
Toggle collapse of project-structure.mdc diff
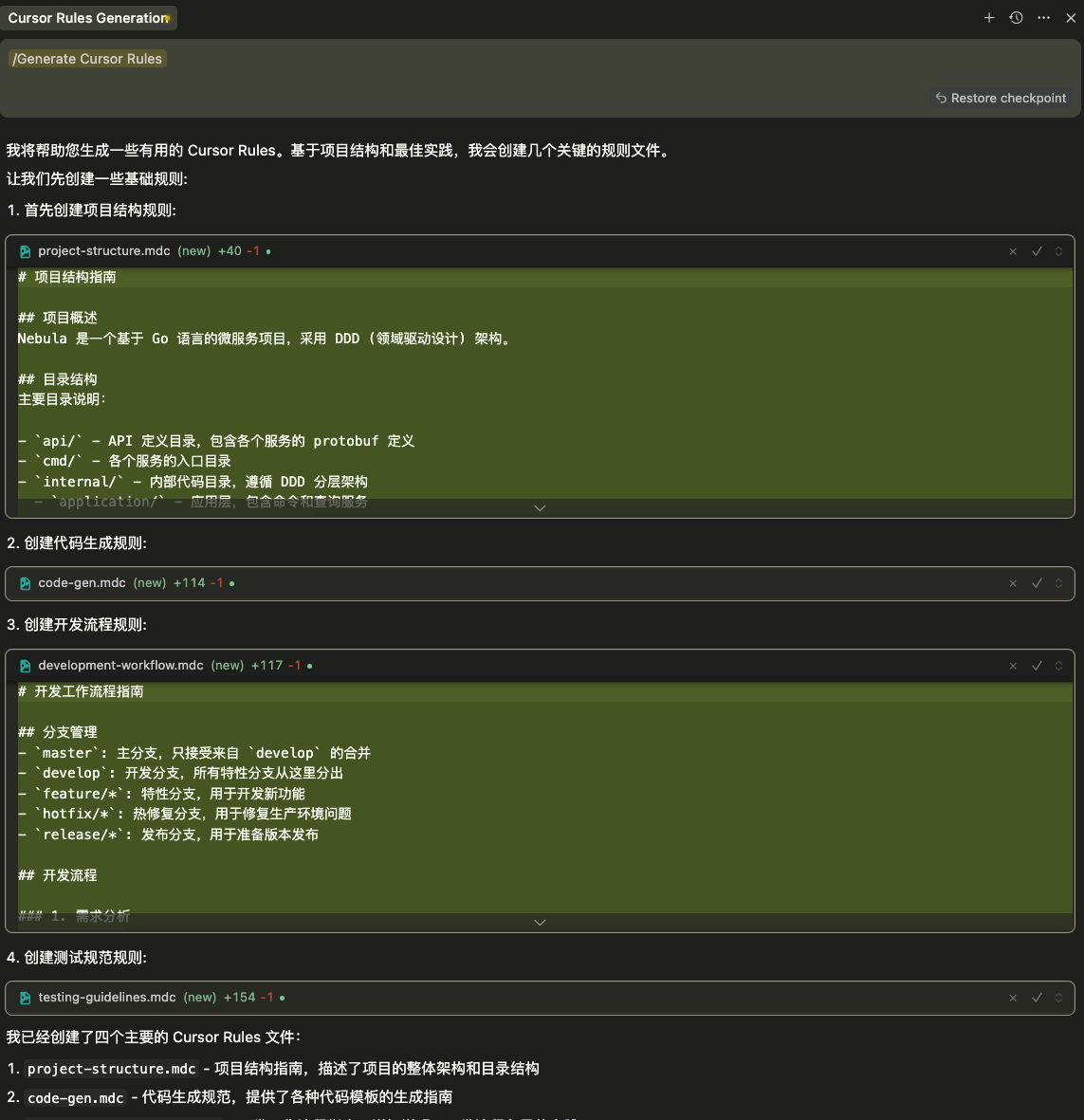point(1058,251)
